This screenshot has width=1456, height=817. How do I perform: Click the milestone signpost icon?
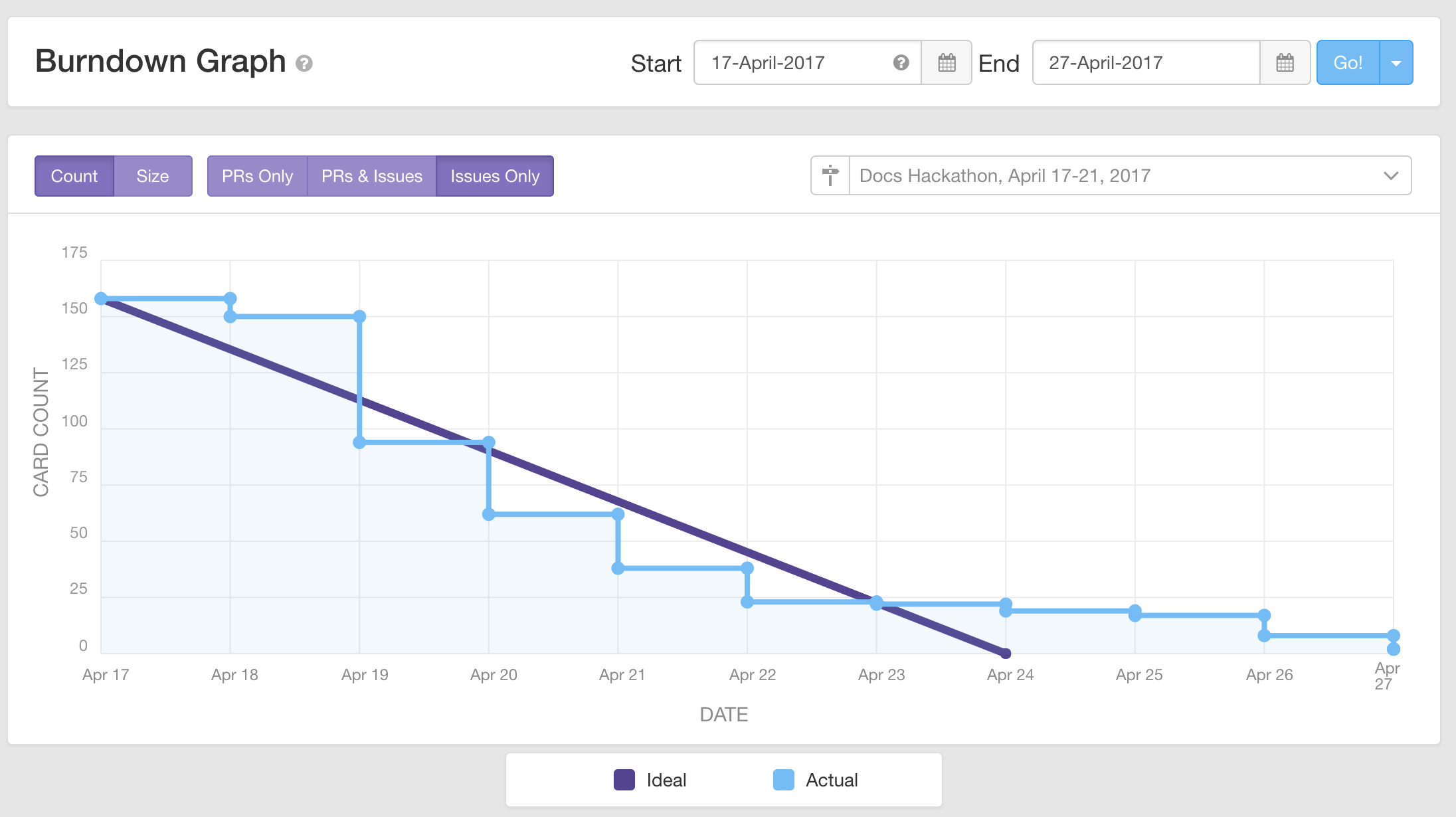pyautogui.click(x=830, y=175)
